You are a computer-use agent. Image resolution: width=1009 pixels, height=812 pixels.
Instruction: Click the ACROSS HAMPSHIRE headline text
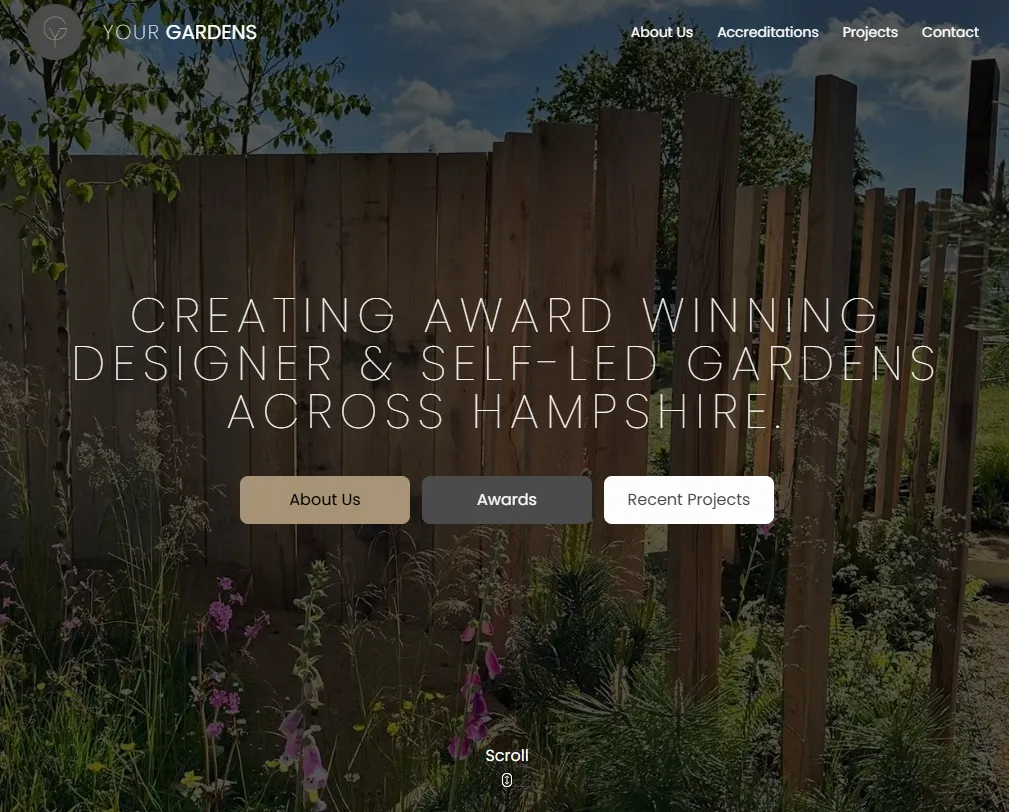point(504,412)
